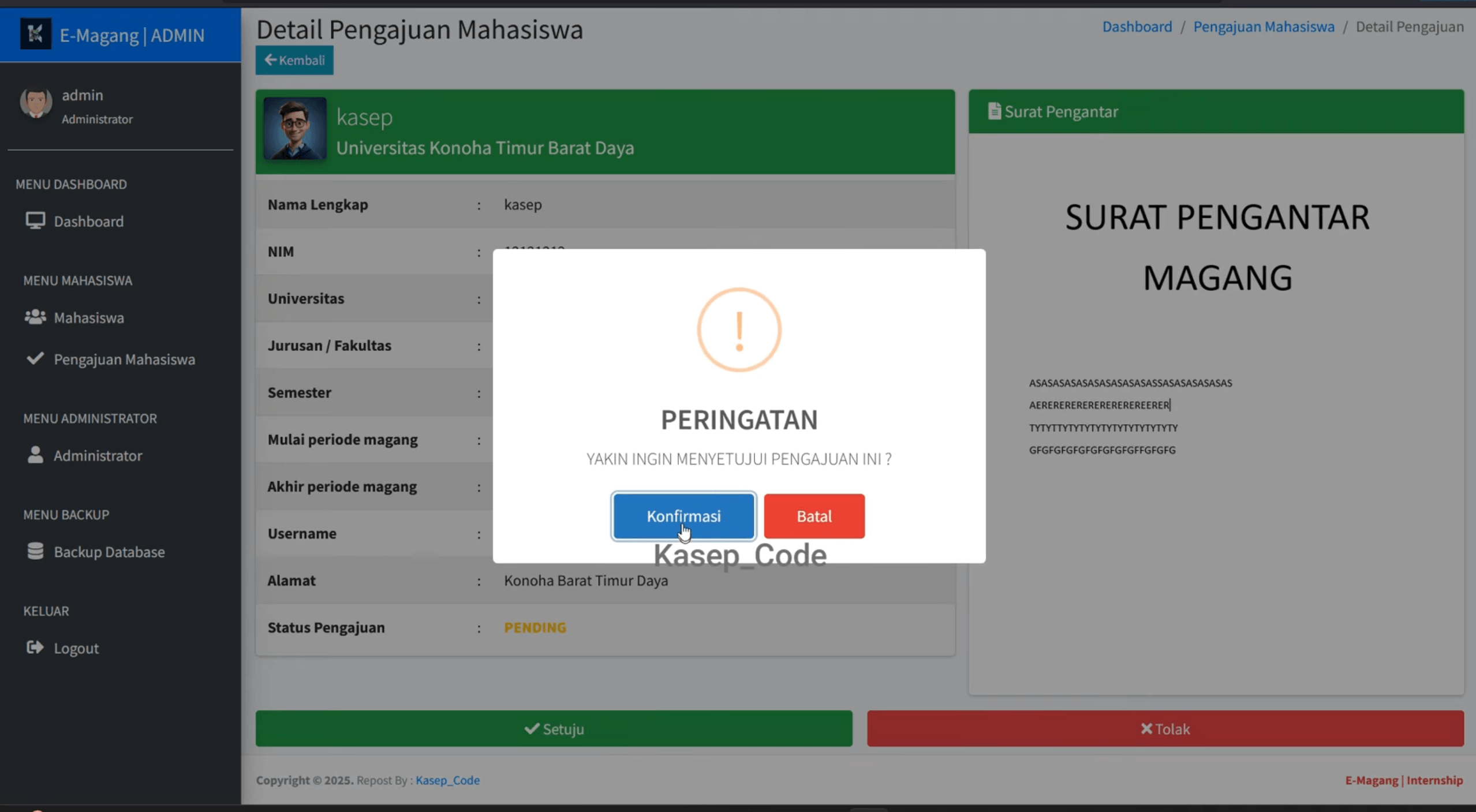This screenshot has width=1476, height=812.
Task: Click the Alamat row label
Action: 292,581
